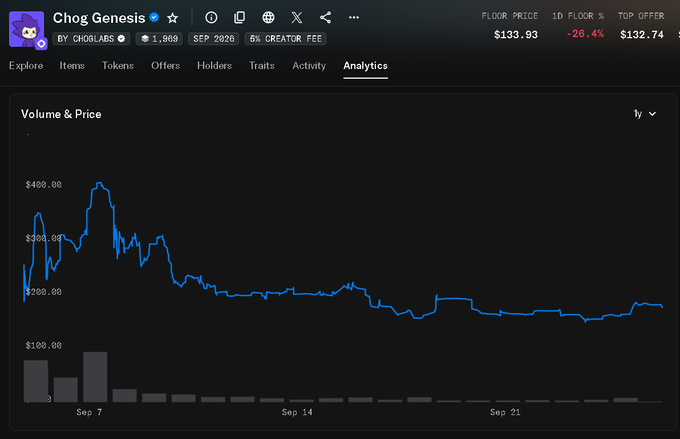
Task: Select the Analytics tab
Action: pyautogui.click(x=366, y=66)
